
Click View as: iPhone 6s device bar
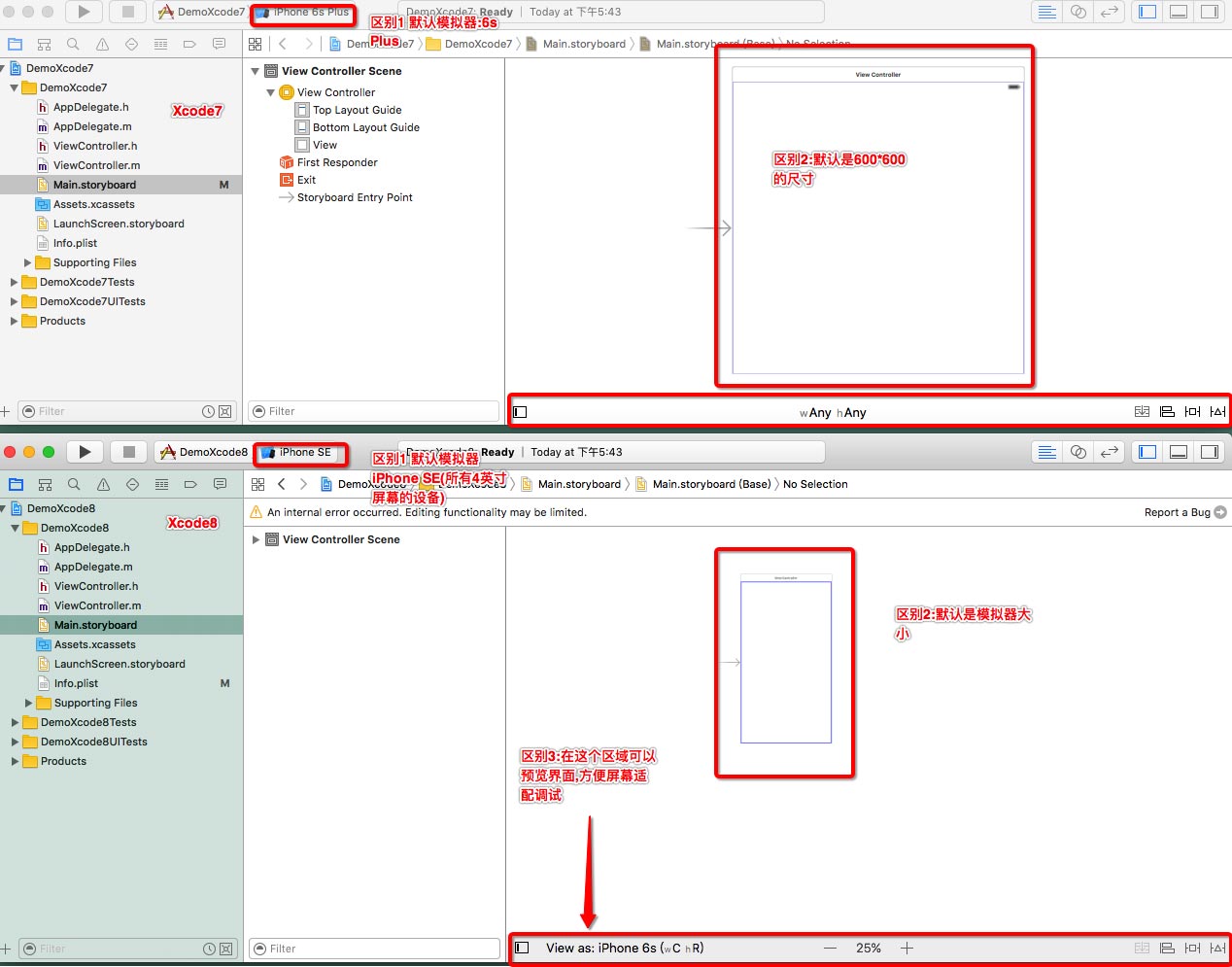coord(625,949)
